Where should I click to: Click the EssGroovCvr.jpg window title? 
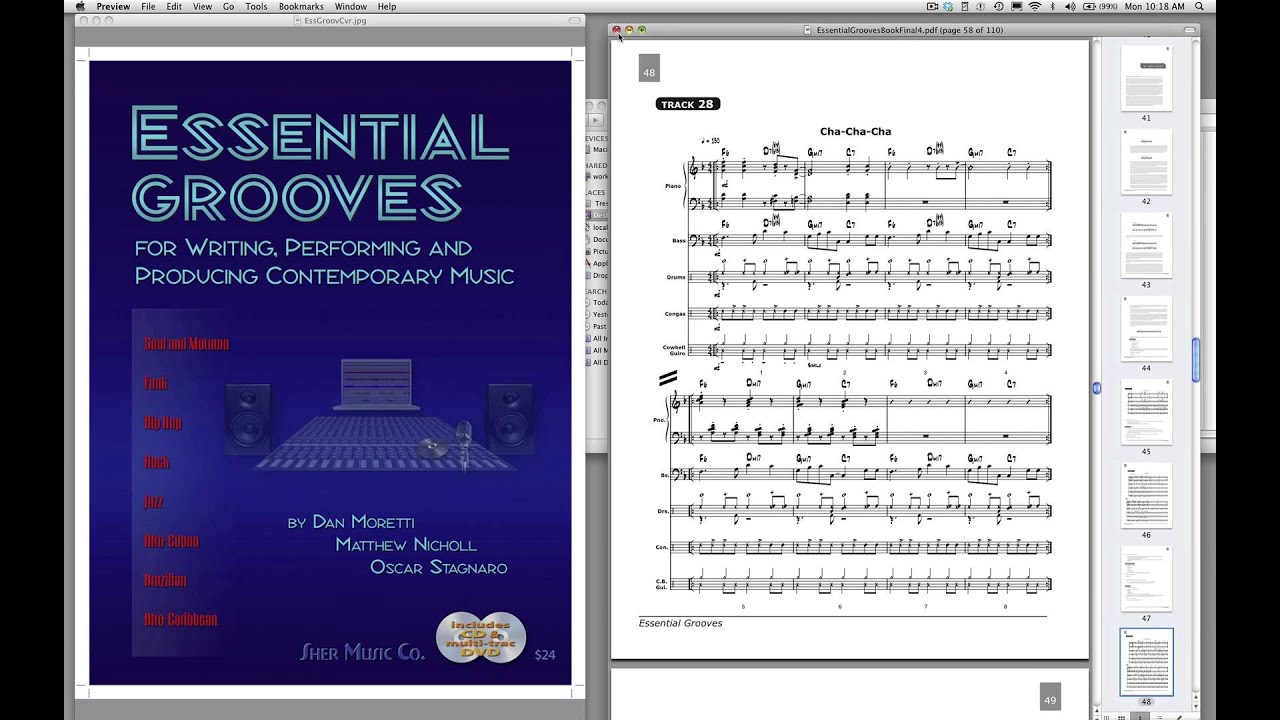point(328,20)
